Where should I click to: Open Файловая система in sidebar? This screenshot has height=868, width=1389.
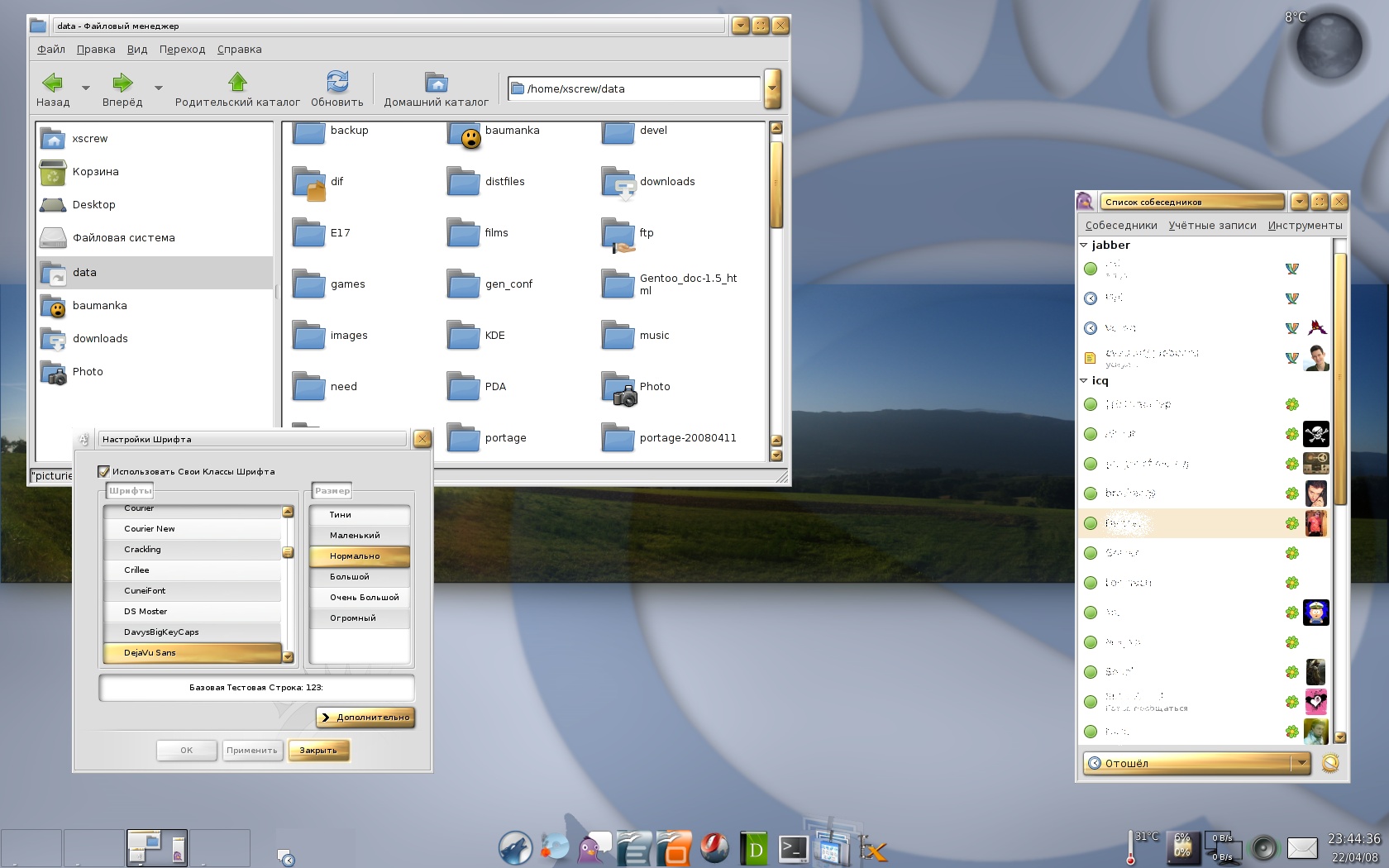pyautogui.click(x=155, y=238)
